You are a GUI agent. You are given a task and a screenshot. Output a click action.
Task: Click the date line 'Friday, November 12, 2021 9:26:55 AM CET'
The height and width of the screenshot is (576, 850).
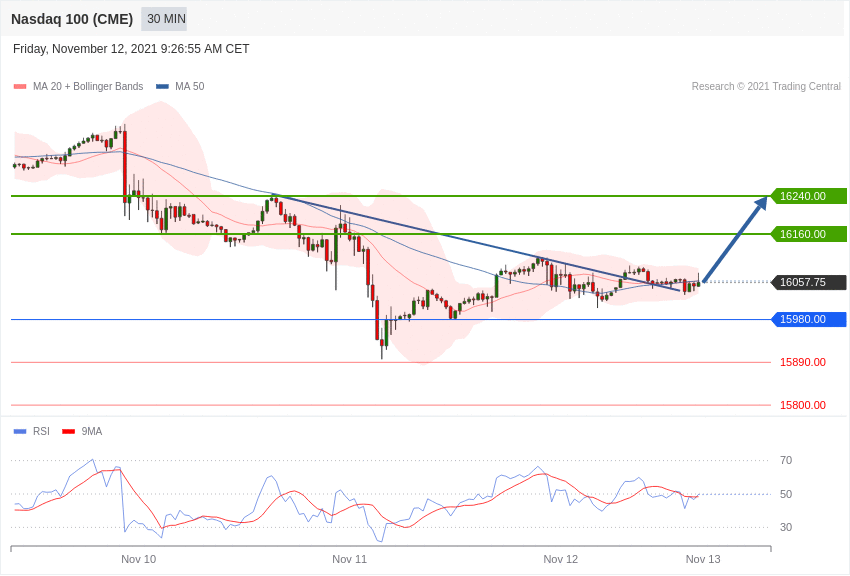(x=131, y=49)
